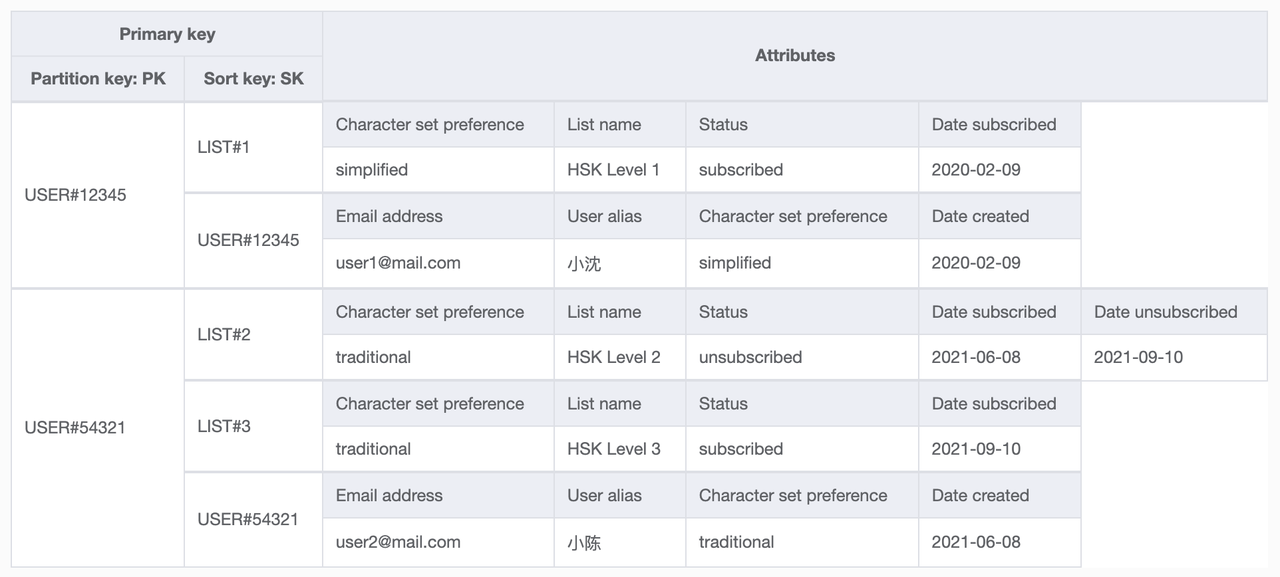Select the LIST#2 sort key cell
The width and height of the screenshot is (1280, 577).
pos(224,334)
